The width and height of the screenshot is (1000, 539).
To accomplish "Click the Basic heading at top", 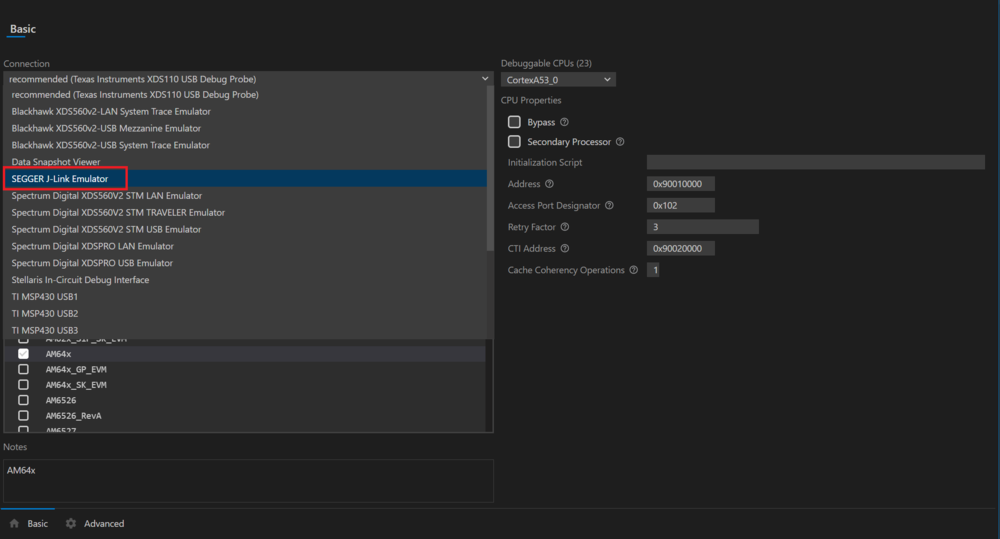I will [x=23, y=29].
